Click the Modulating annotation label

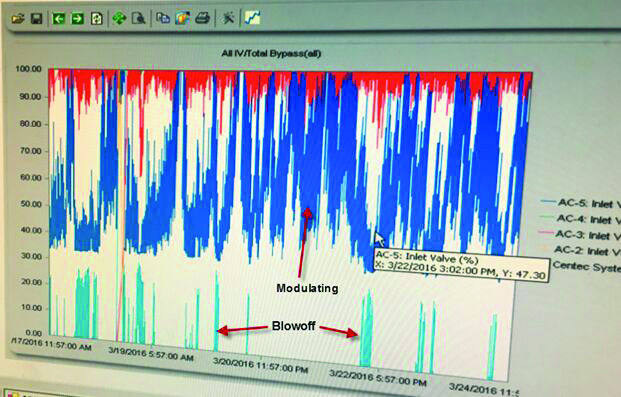click(307, 288)
